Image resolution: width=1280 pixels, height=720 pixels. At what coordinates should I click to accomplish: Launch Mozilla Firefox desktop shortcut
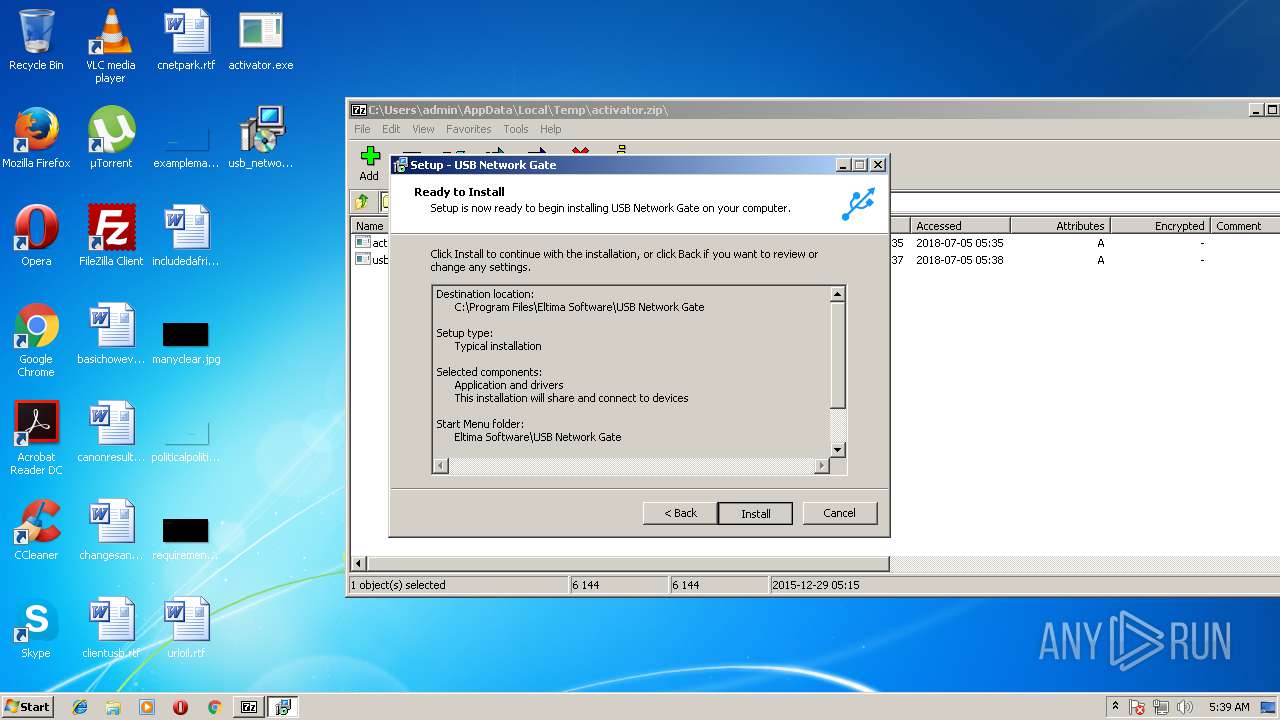tap(36, 138)
